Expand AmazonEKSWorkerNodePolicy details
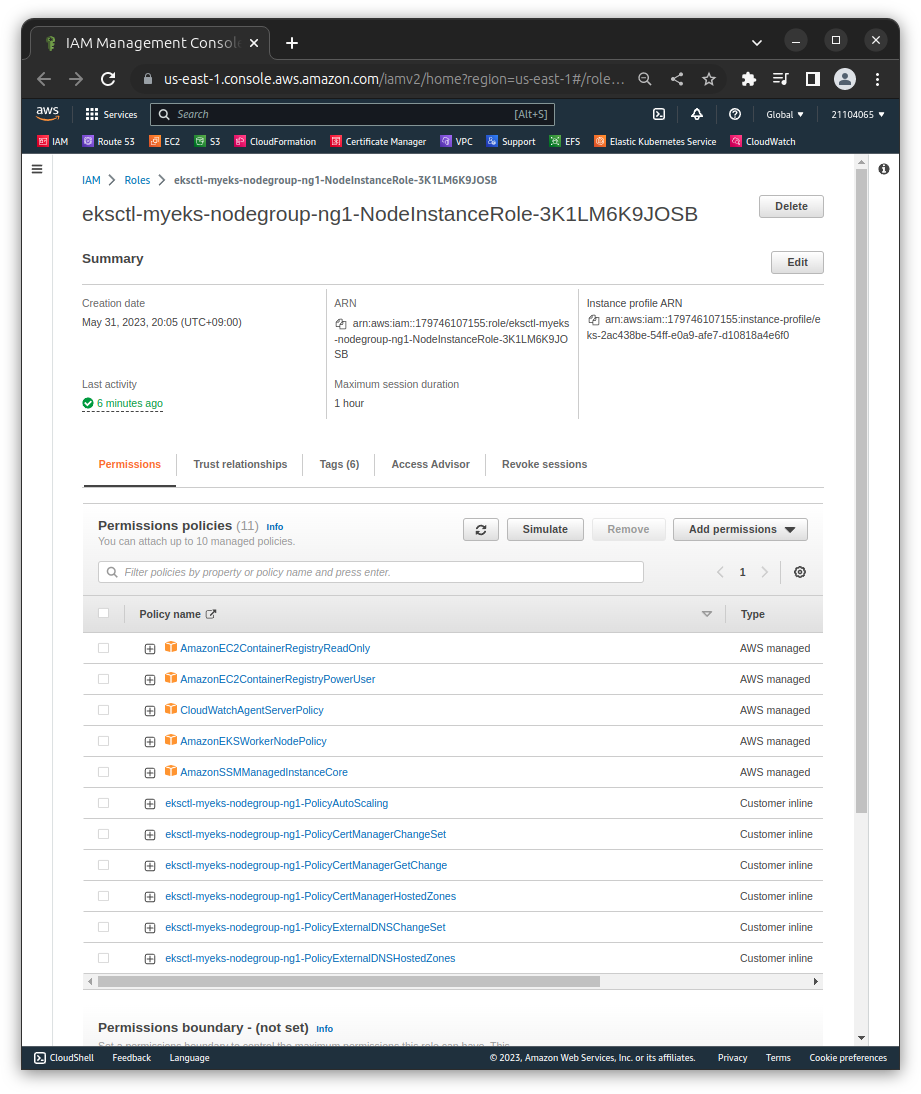Viewport: 921px width, 1094px height. tap(150, 742)
